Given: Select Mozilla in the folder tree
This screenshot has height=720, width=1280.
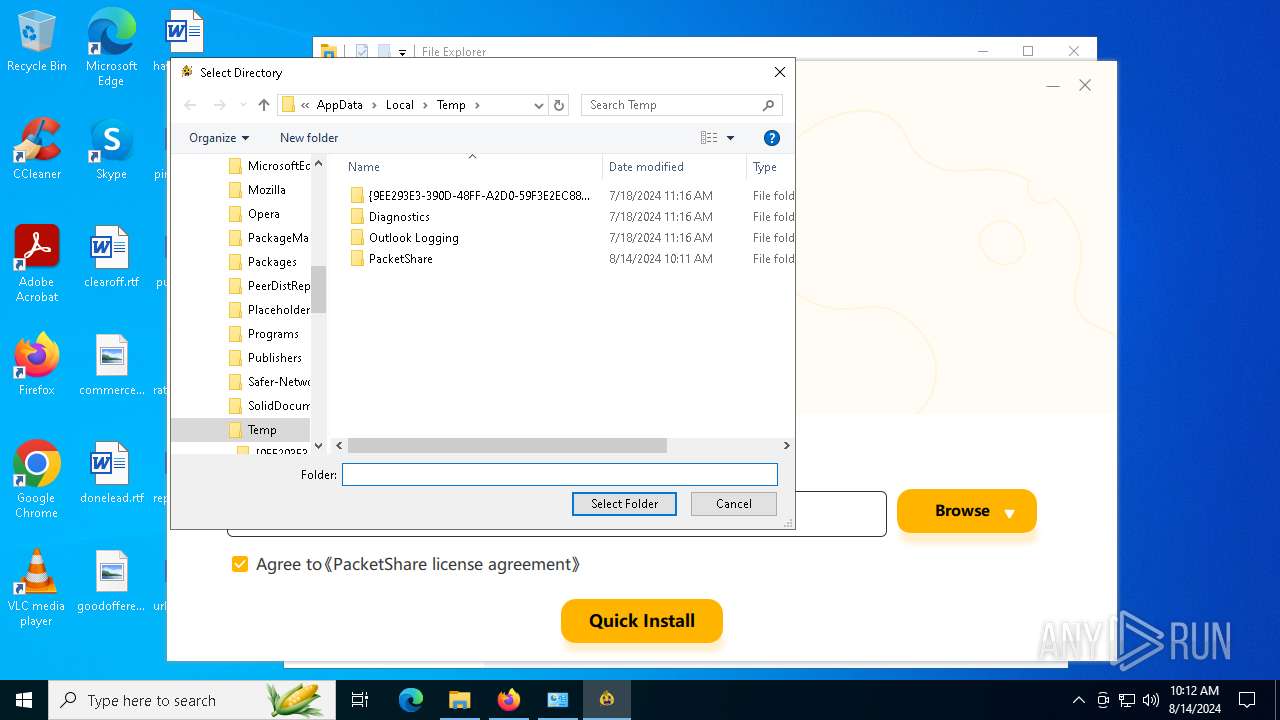Looking at the screenshot, I should [x=266, y=190].
